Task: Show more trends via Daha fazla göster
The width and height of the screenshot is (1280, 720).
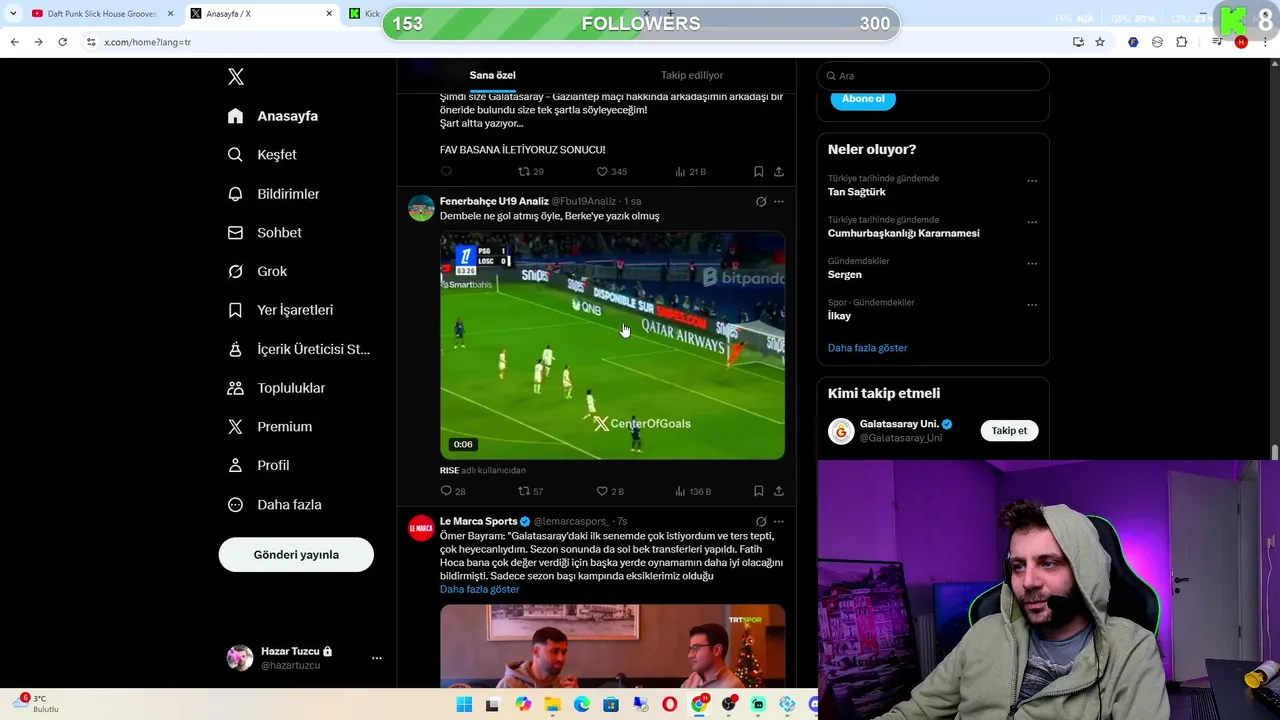Action: (867, 348)
